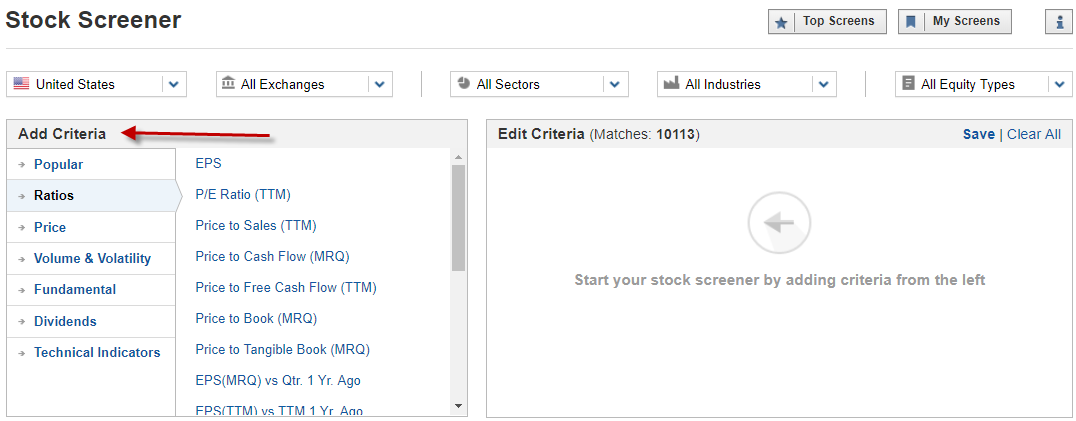
Task: Open the All Sectors dropdown arrow
Action: (x=615, y=84)
